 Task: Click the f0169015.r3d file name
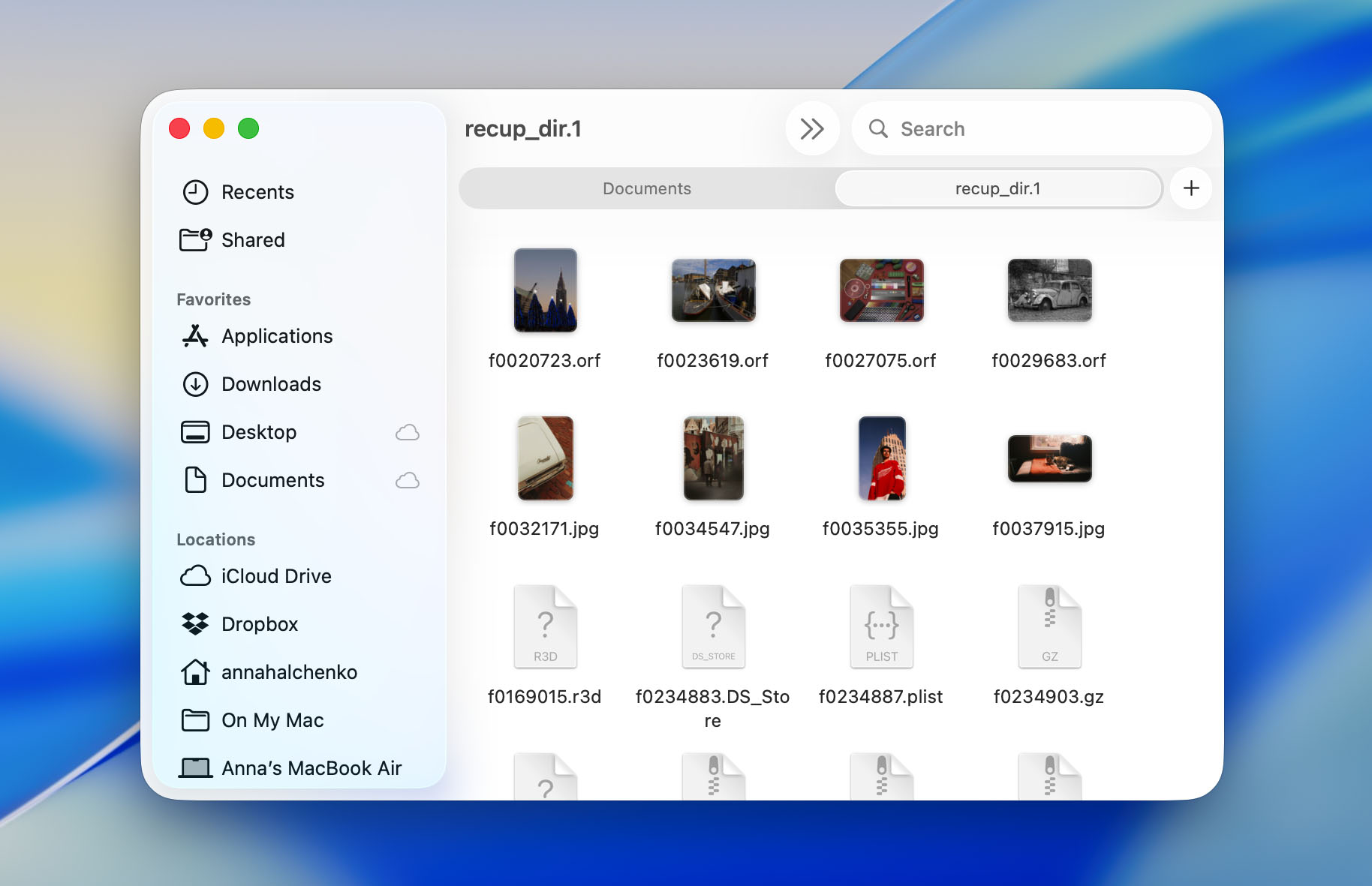545,697
